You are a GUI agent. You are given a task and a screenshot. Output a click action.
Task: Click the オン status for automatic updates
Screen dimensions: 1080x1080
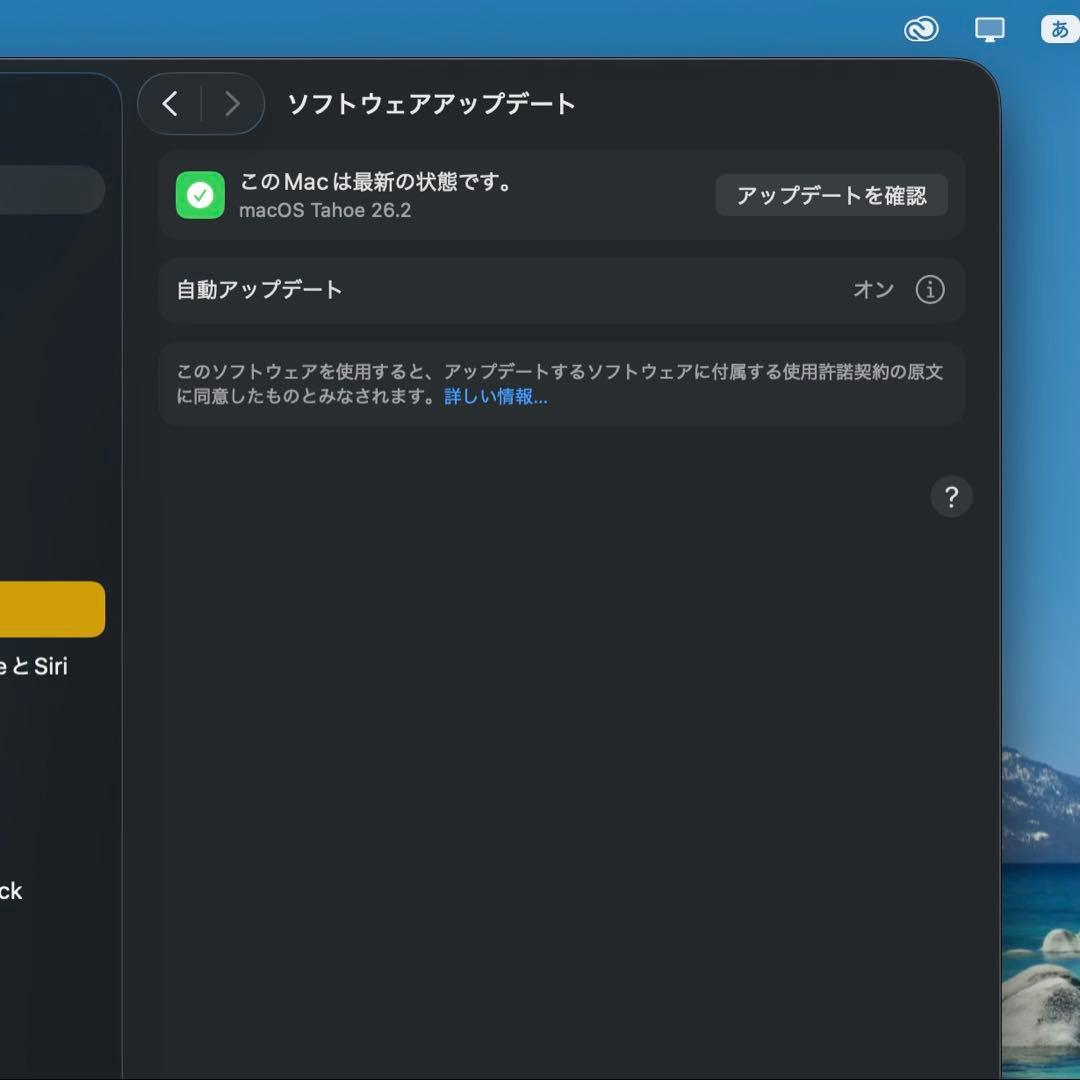click(872, 290)
